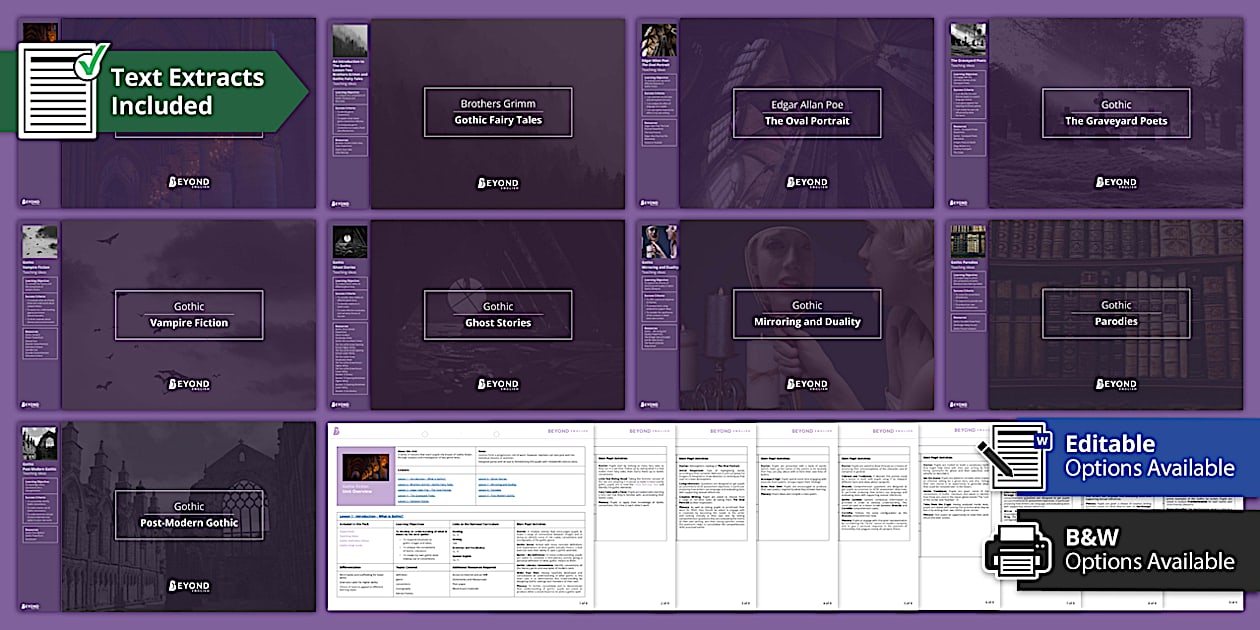
Task: Click the Beyond English logo on the Parodies slide
Action: pyautogui.click(x=1115, y=384)
